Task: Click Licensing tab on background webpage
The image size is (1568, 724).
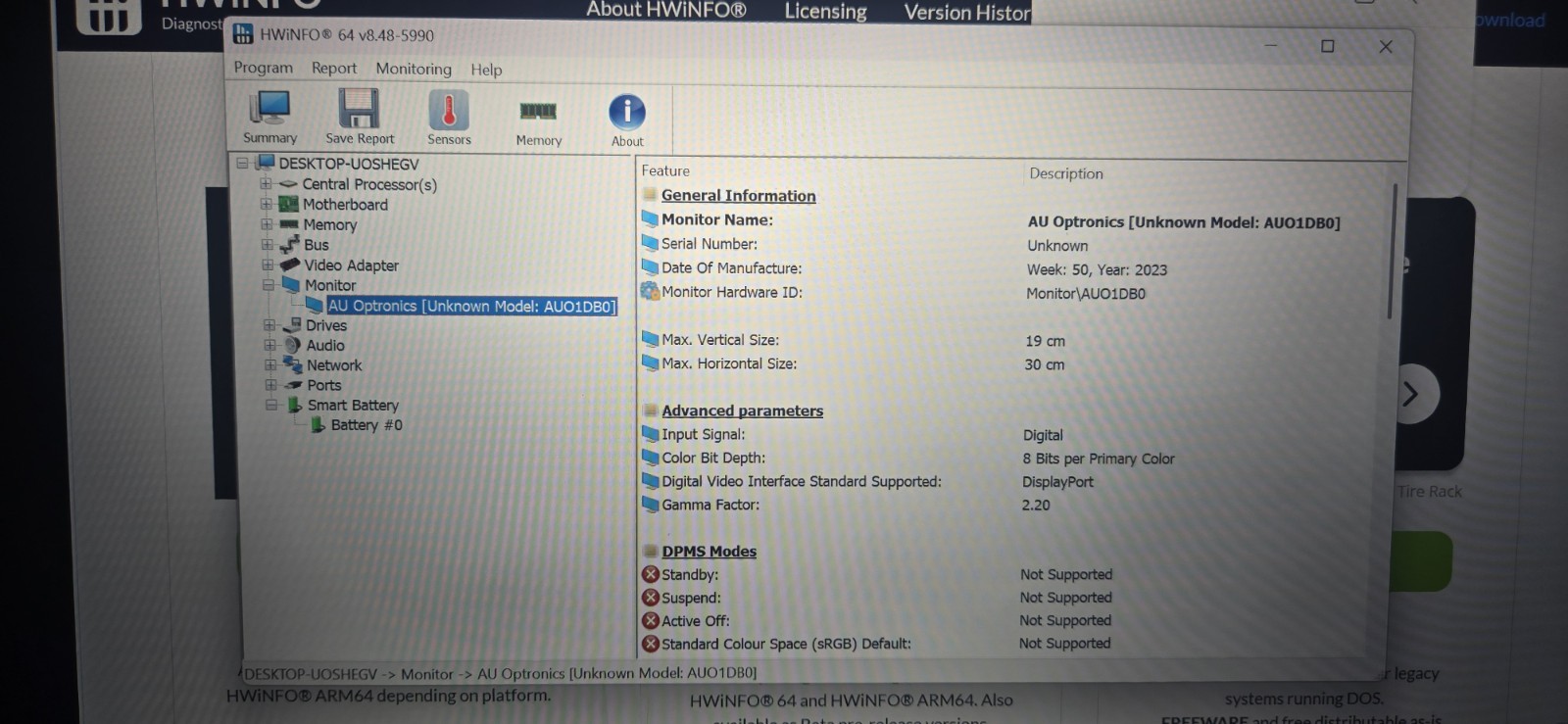Action: coord(825,12)
